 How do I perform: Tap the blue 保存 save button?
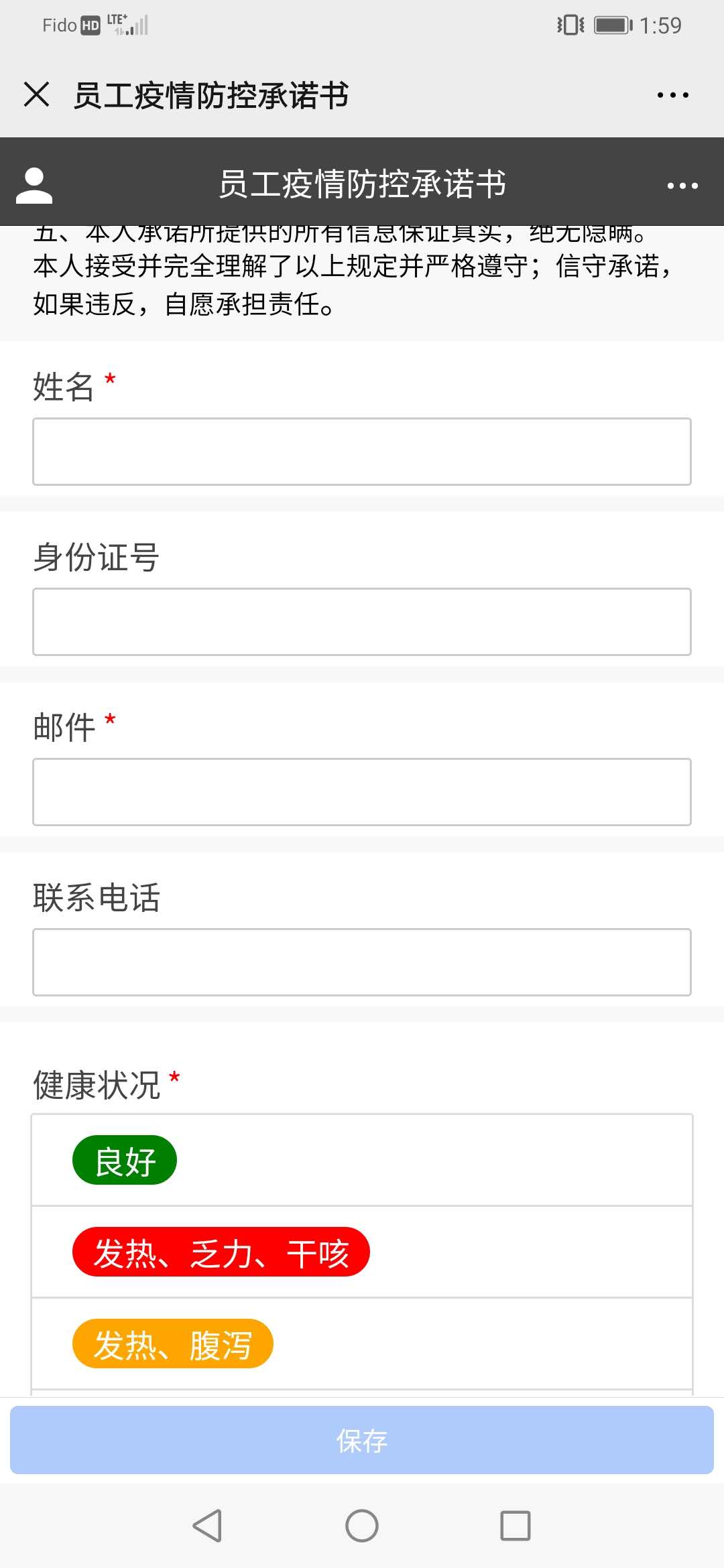click(x=362, y=1440)
